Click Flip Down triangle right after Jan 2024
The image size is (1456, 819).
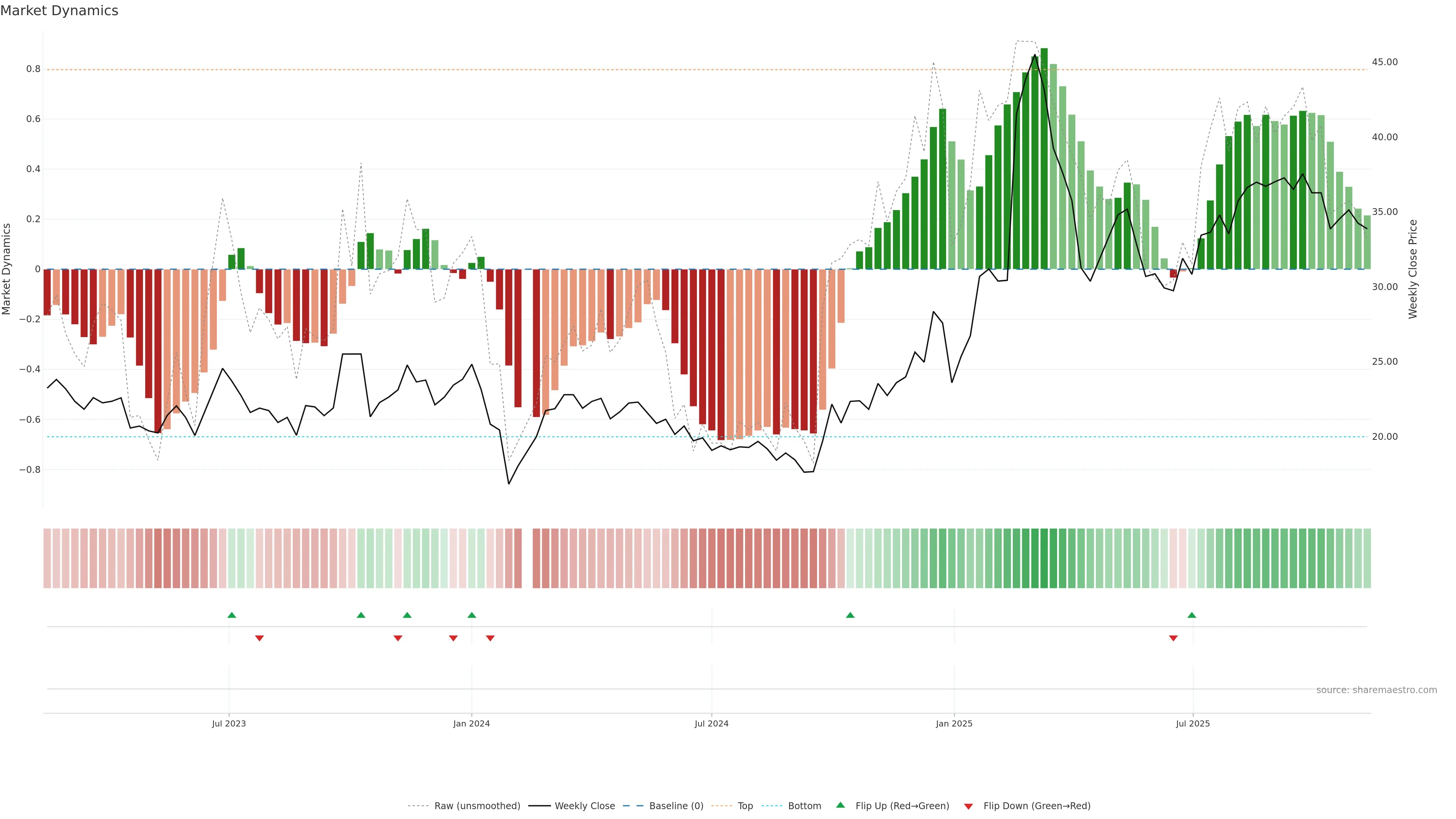coord(490,638)
